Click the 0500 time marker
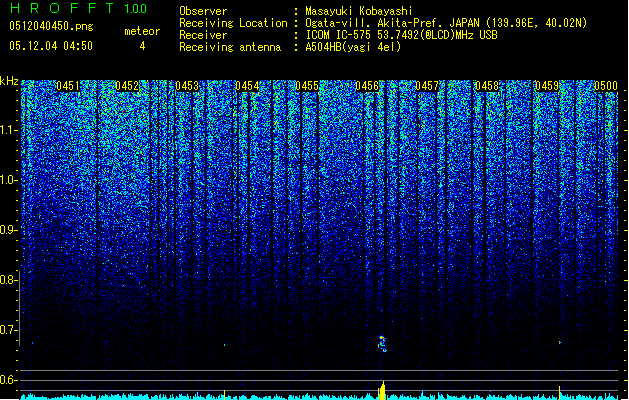The height and width of the screenshot is (400, 629). [x=606, y=86]
